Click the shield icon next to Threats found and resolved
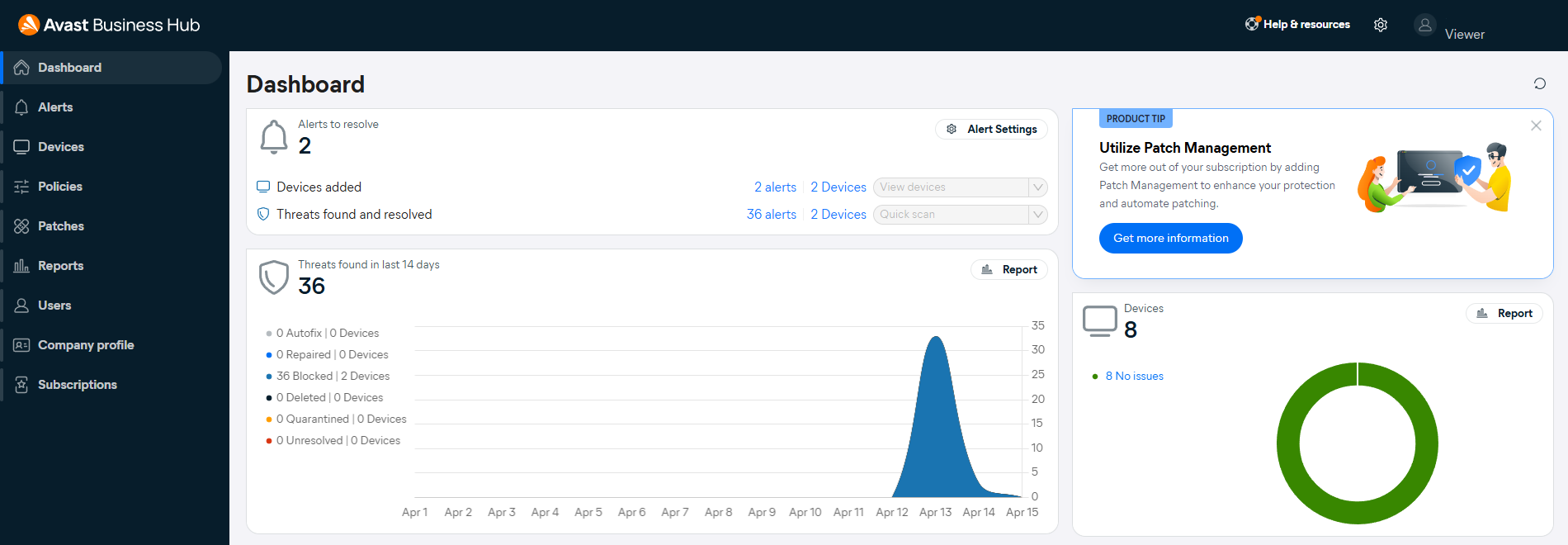Viewport: 1568px width, 545px height. 263,214
